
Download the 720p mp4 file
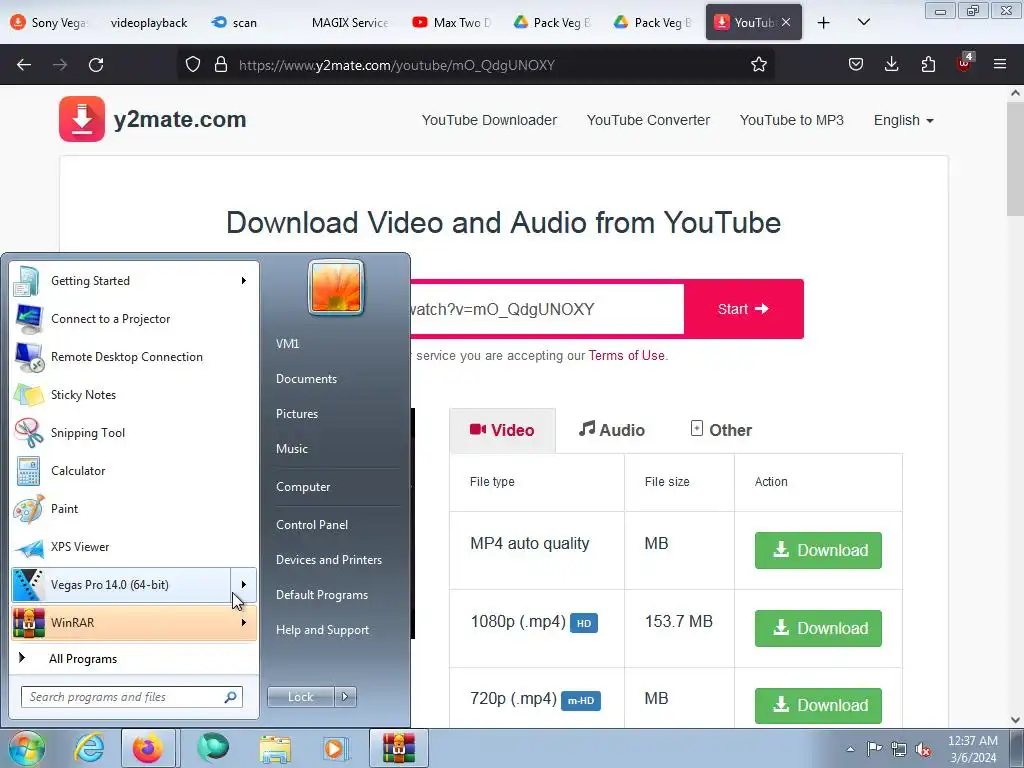[x=818, y=705]
